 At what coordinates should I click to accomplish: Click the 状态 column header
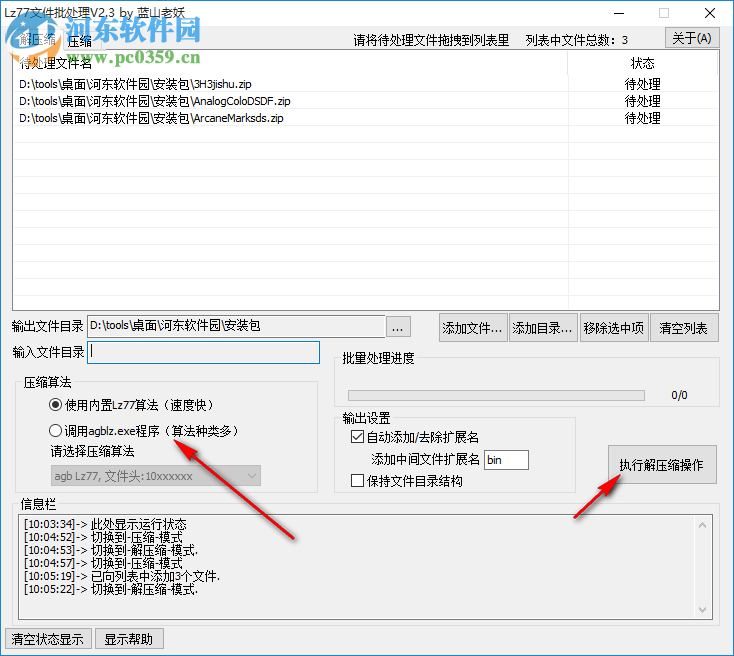click(642, 63)
